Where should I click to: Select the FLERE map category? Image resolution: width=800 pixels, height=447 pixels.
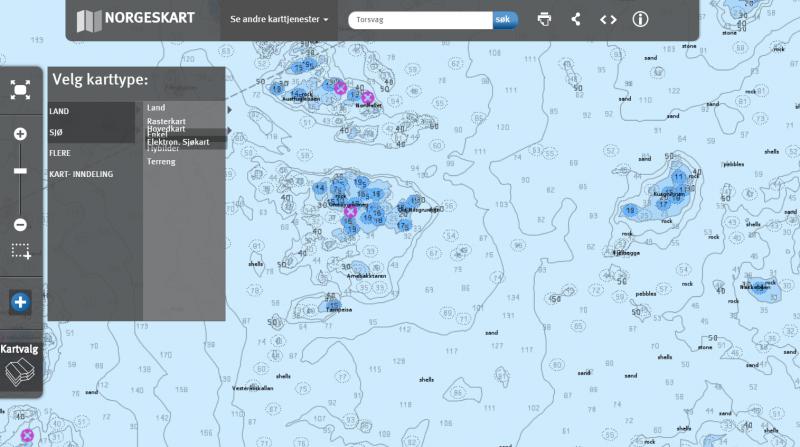(60, 153)
